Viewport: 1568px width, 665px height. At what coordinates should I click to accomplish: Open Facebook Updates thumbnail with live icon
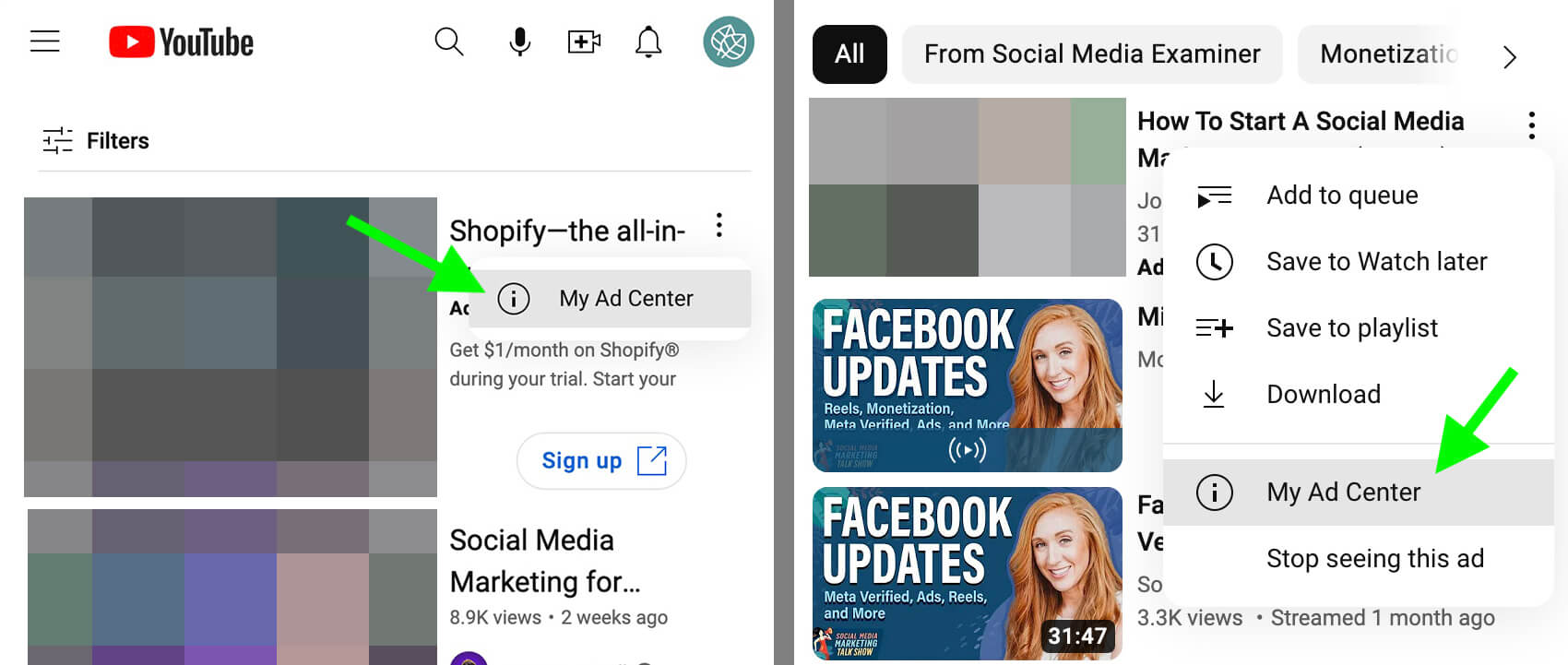click(968, 386)
